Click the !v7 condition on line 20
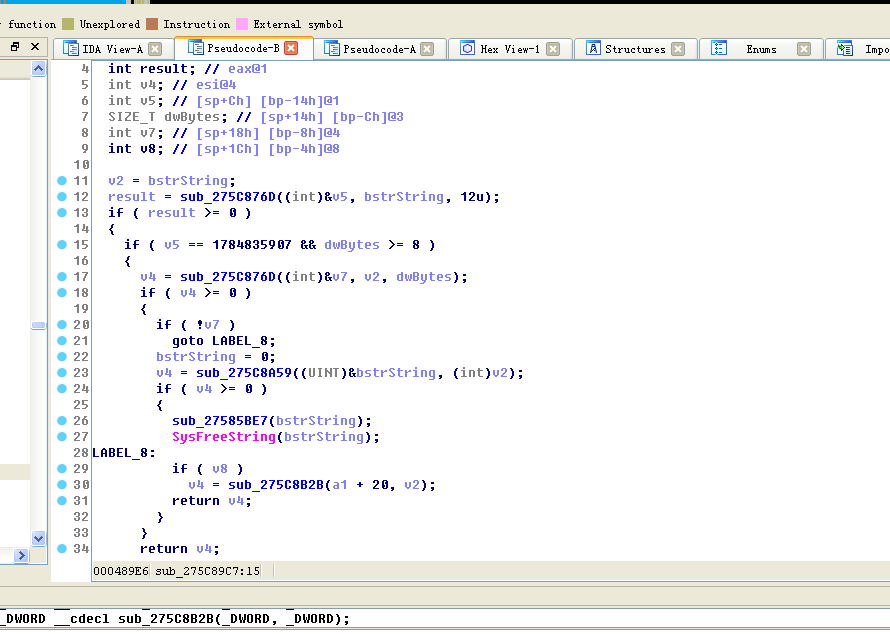The image size is (890, 634). click(x=208, y=325)
